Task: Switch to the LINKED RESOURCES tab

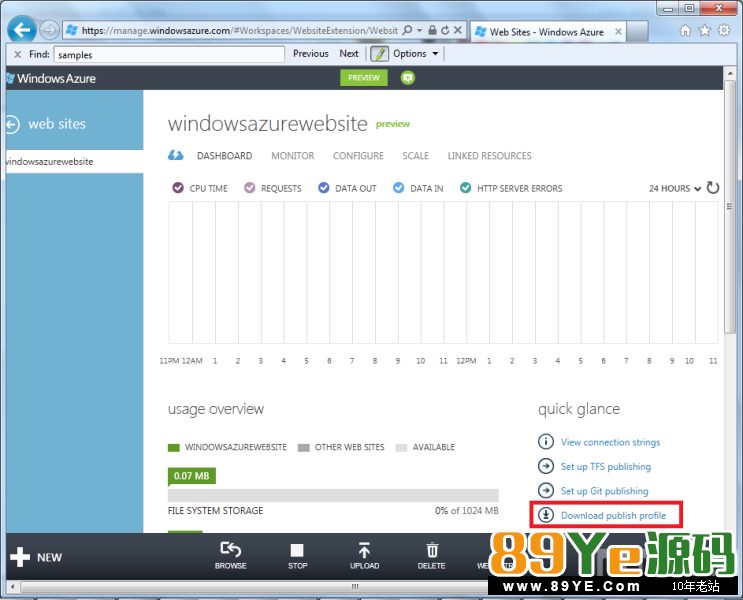Action: coord(489,156)
